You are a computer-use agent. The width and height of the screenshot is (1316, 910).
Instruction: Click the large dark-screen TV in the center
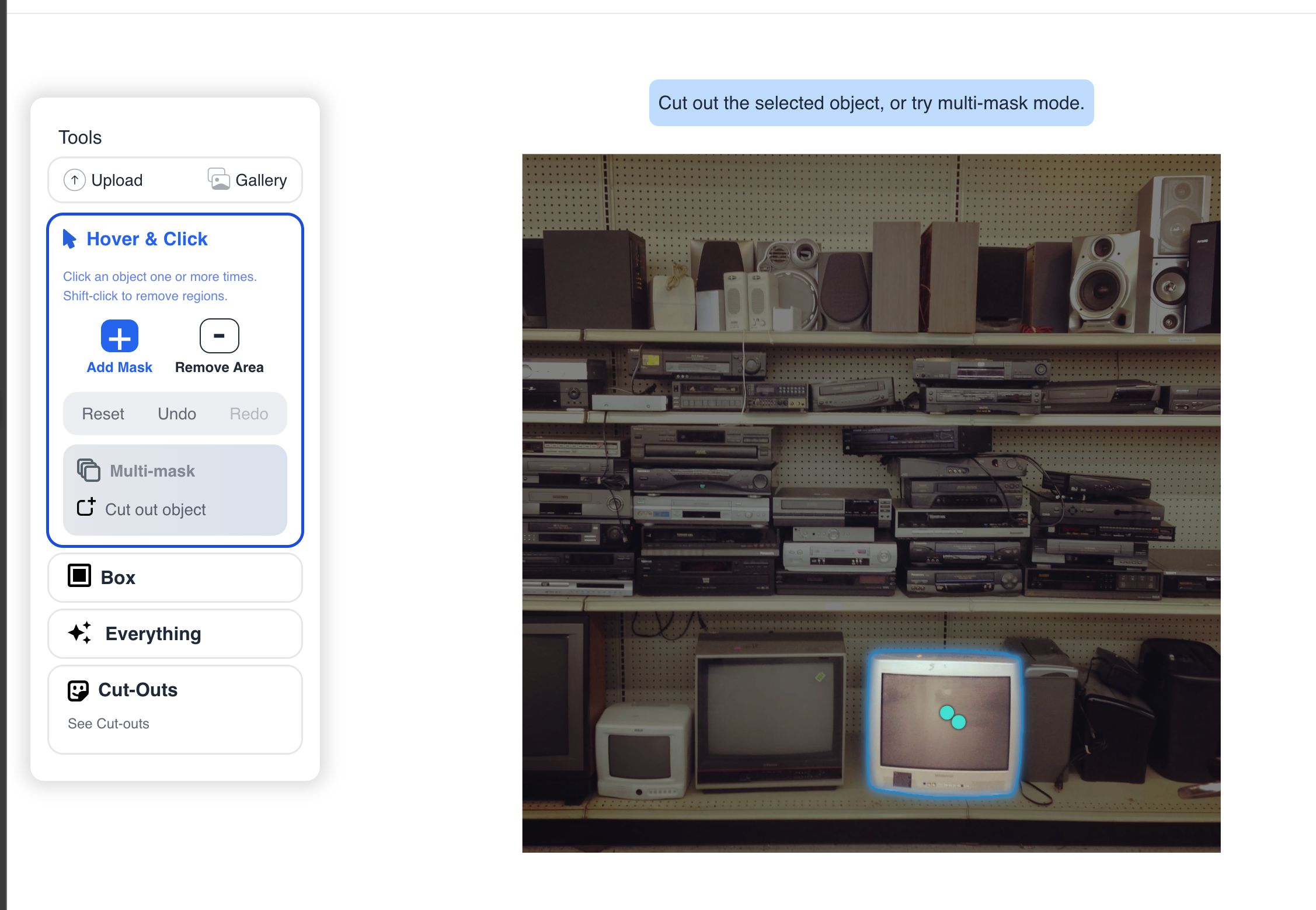[771, 713]
